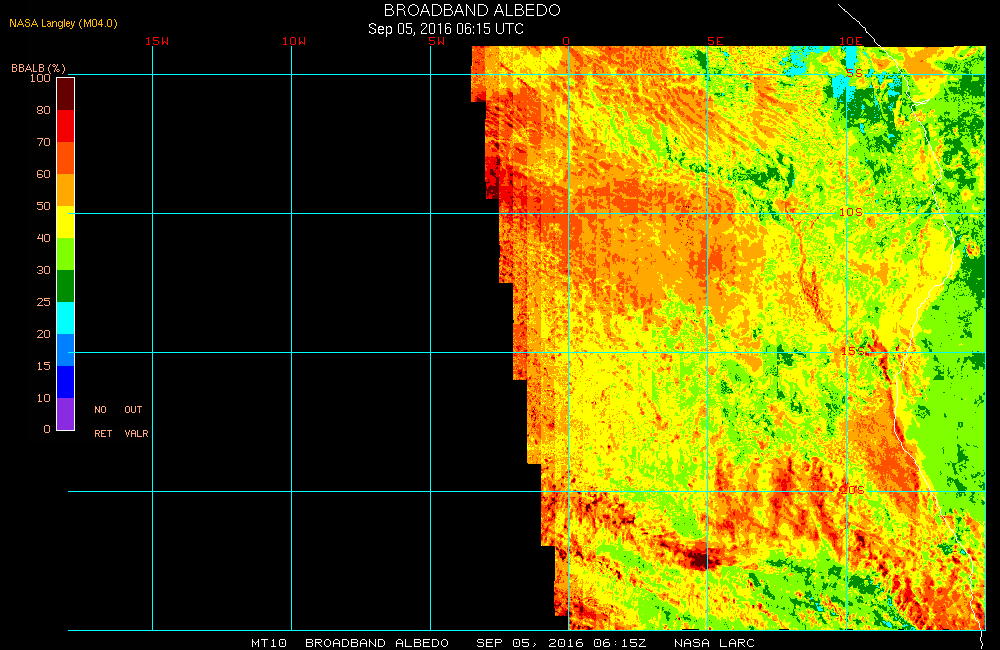The image size is (1000, 650).
Task: Click the footer timestamp SEP 05, 2016 06:15Z
Action: coord(561,643)
